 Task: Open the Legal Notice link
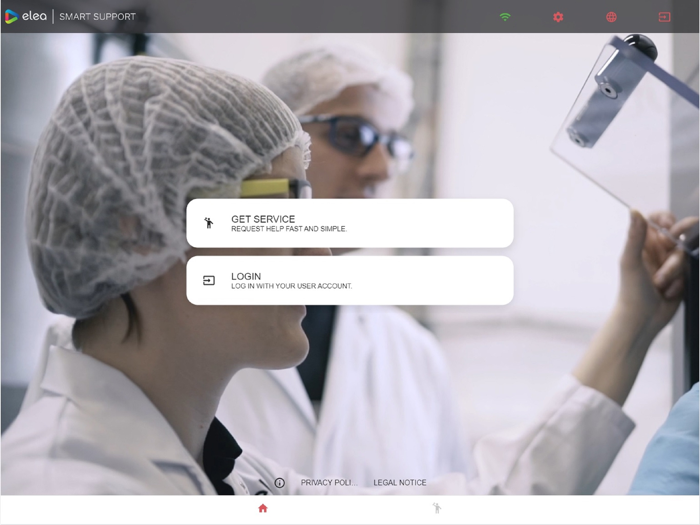pyautogui.click(x=400, y=483)
